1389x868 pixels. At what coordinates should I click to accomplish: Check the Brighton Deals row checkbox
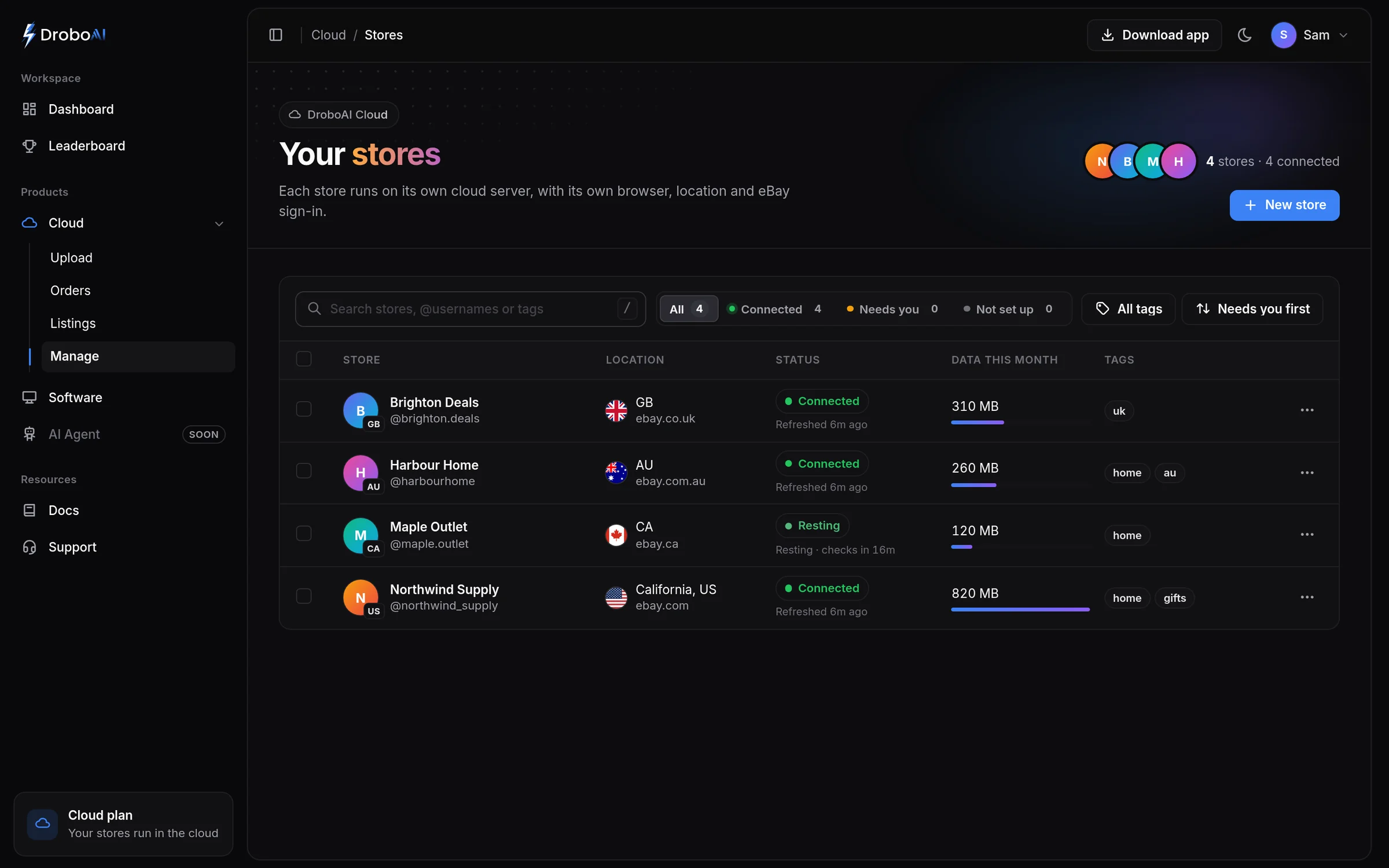click(x=304, y=409)
